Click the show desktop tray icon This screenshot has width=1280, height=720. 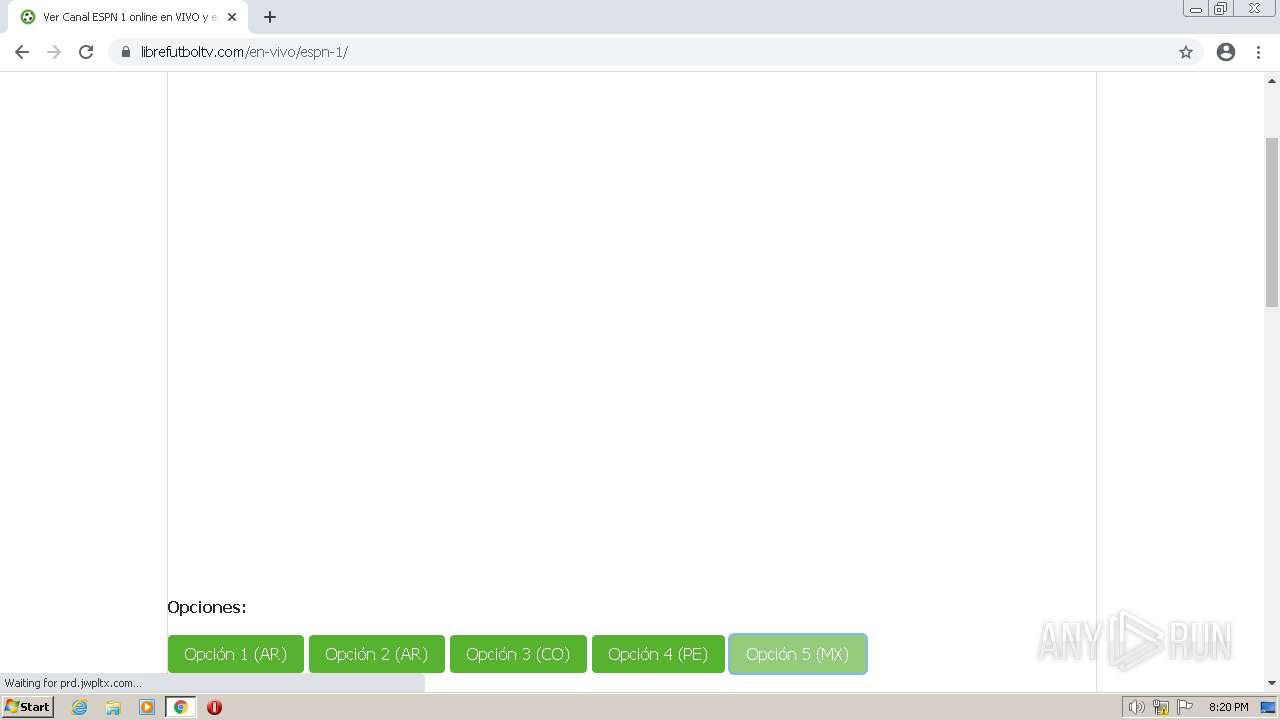point(1268,707)
